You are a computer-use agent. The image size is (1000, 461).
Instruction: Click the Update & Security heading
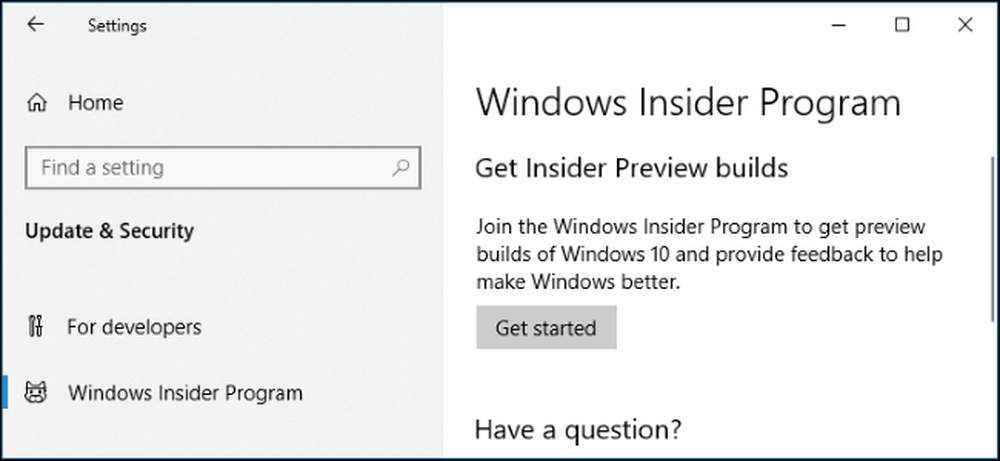[109, 231]
